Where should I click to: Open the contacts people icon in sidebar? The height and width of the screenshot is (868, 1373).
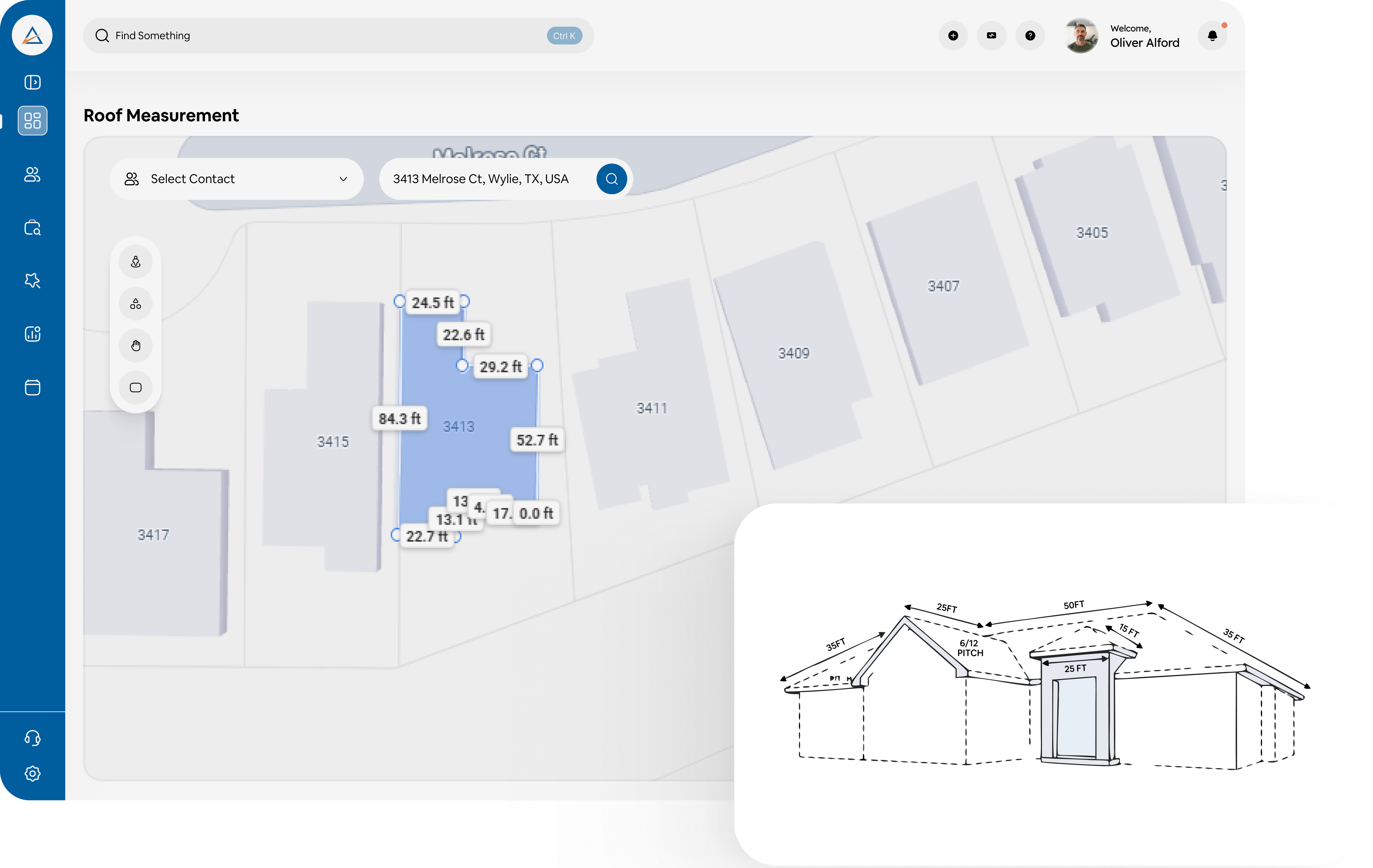pyautogui.click(x=33, y=175)
